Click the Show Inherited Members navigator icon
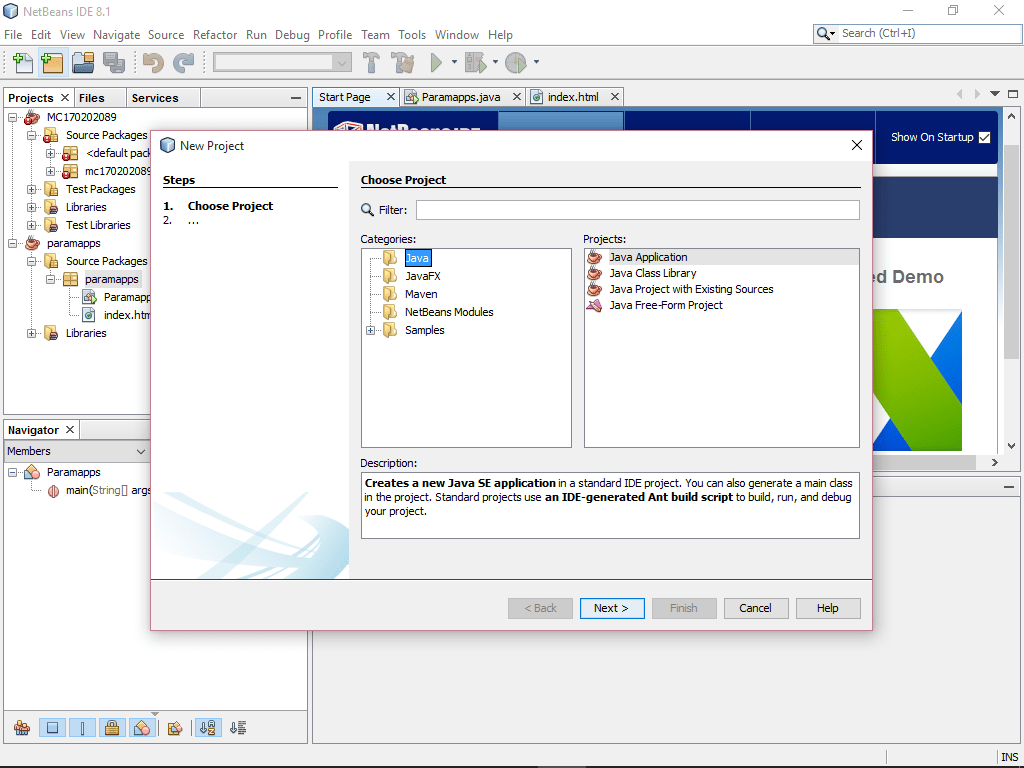 [x=22, y=728]
